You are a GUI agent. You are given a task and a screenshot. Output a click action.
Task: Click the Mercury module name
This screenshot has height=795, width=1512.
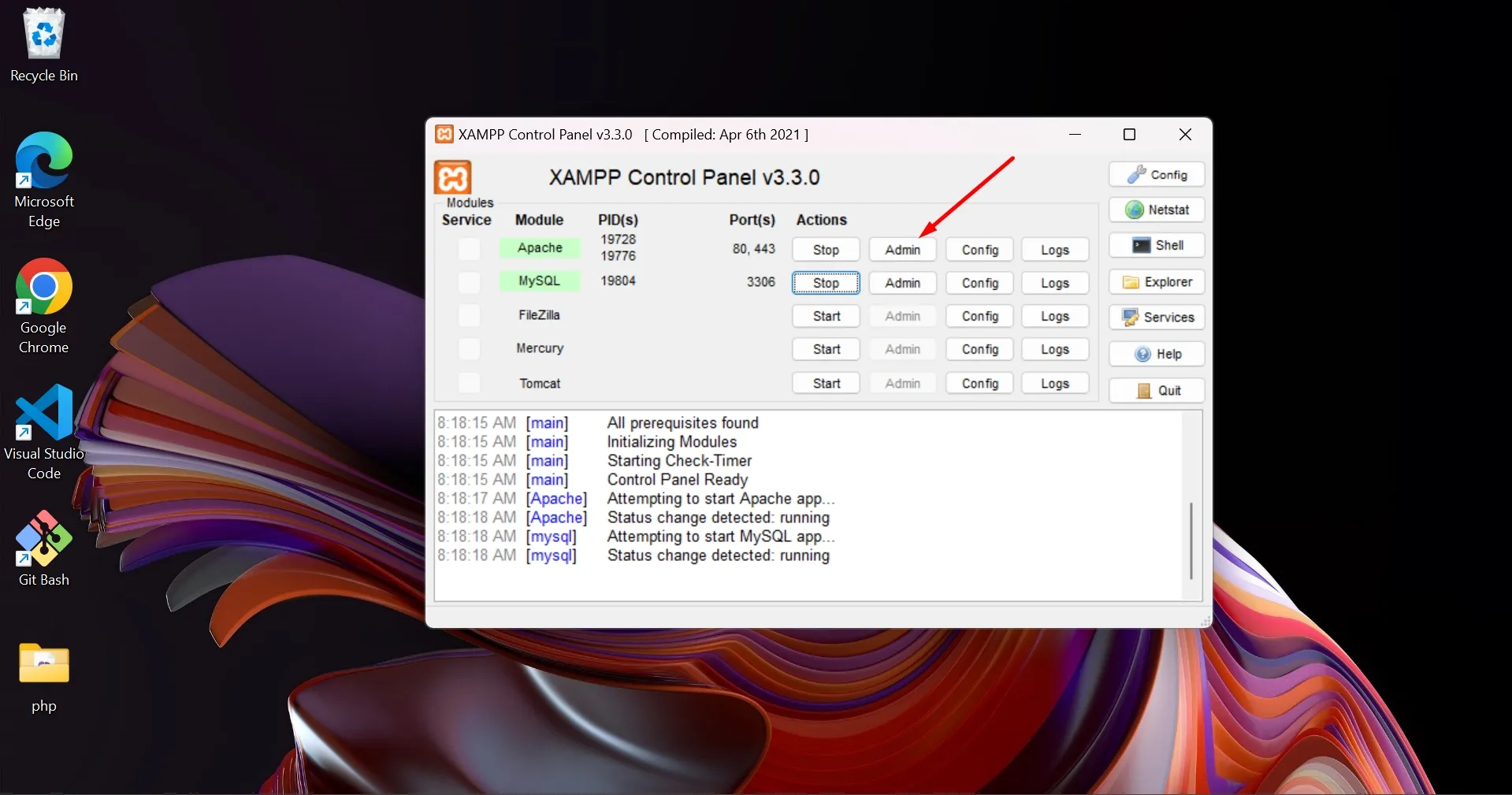click(540, 348)
